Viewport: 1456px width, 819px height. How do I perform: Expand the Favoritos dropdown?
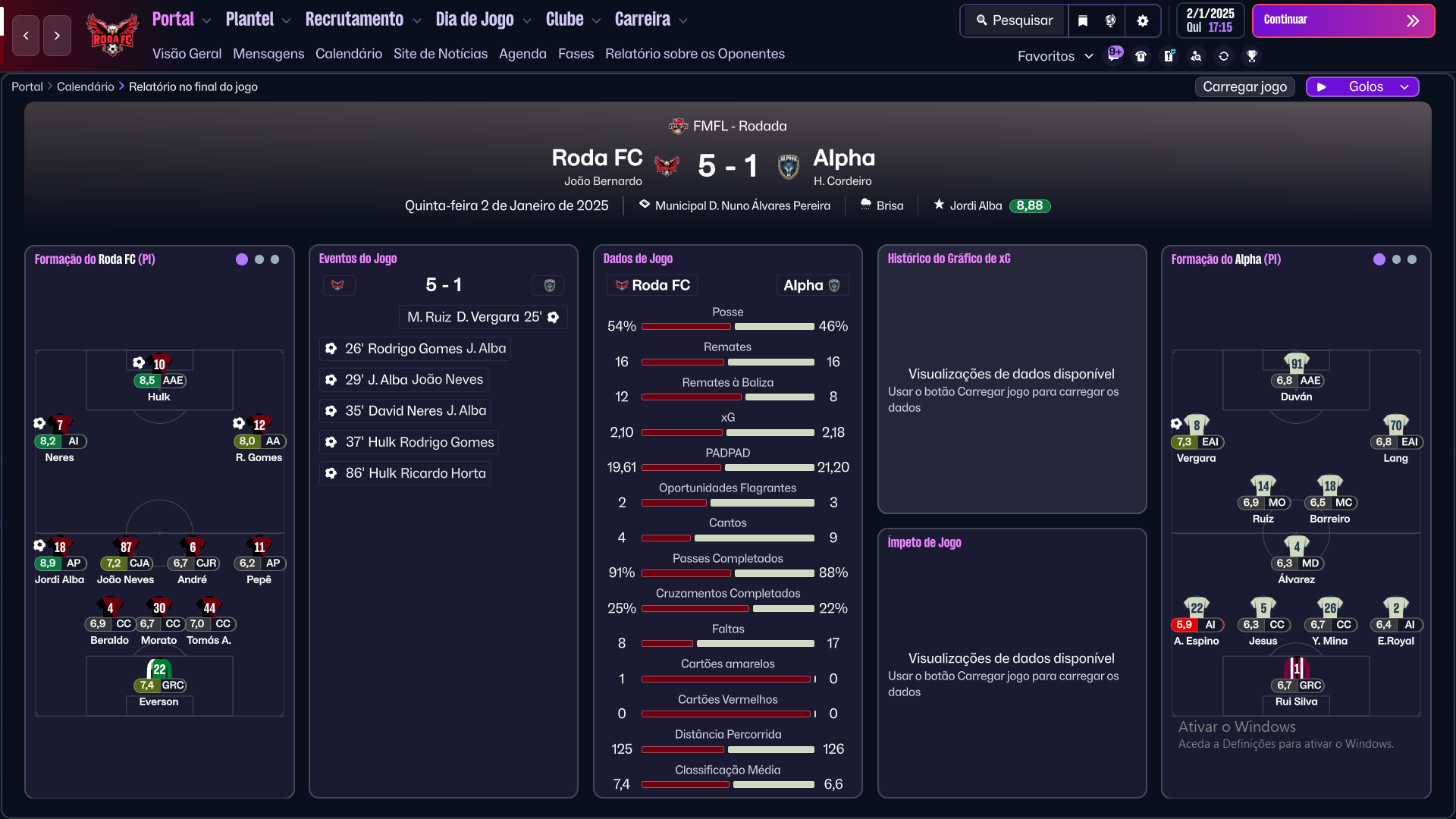[x=1056, y=56]
